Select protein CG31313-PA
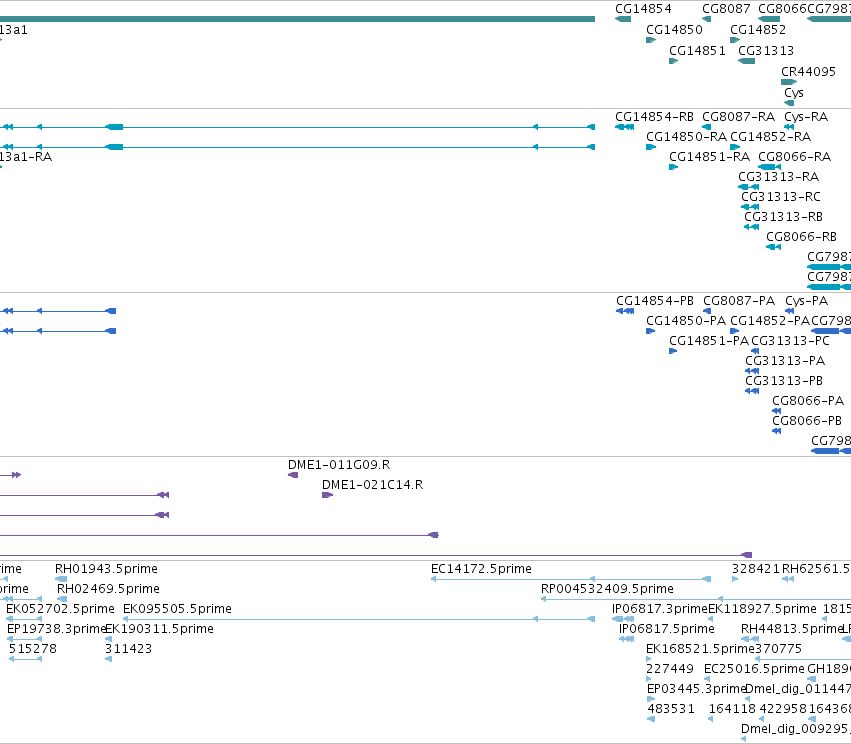This screenshot has width=851, height=744. pos(785,361)
